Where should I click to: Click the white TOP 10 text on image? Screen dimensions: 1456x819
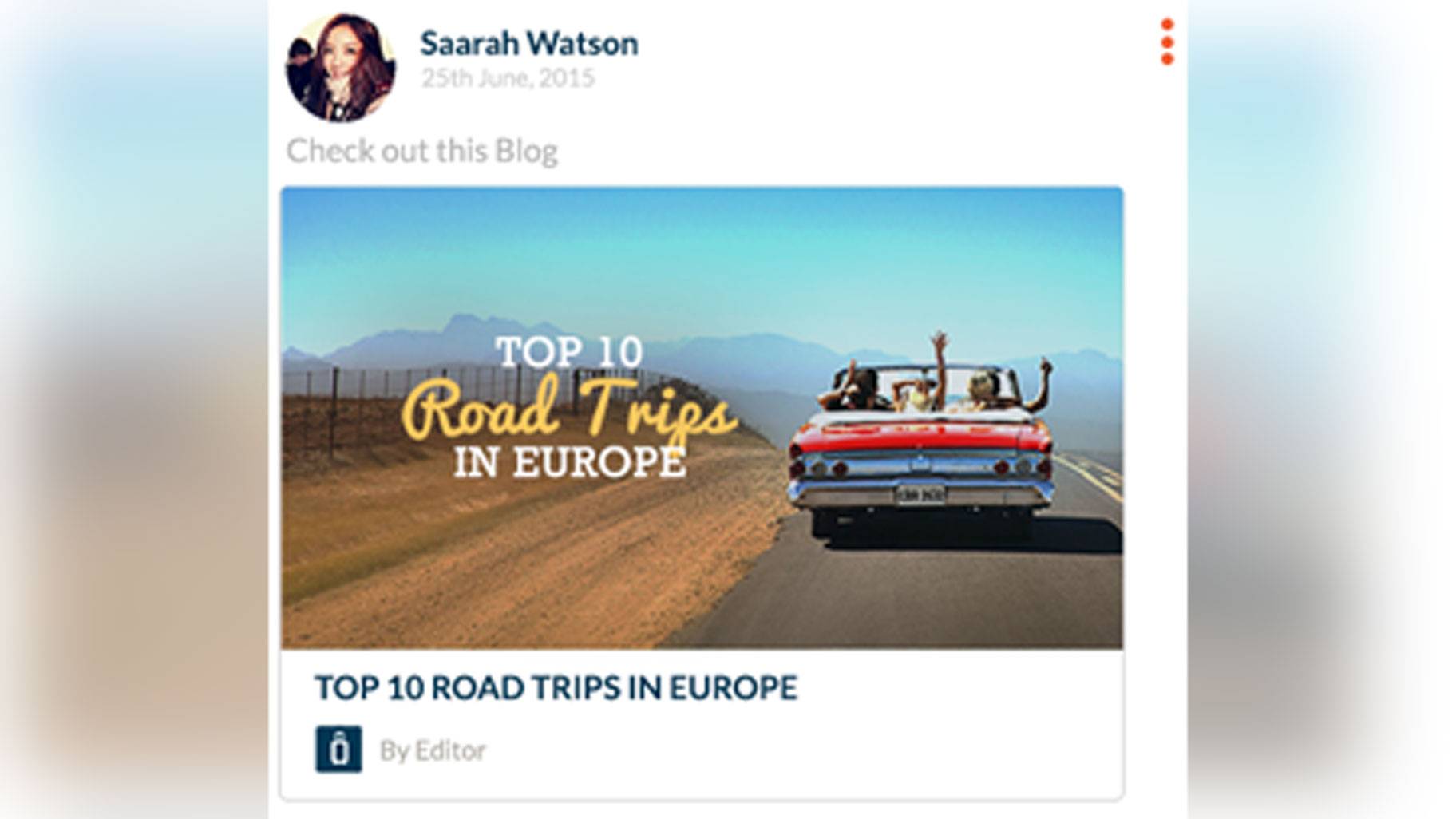click(568, 352)
